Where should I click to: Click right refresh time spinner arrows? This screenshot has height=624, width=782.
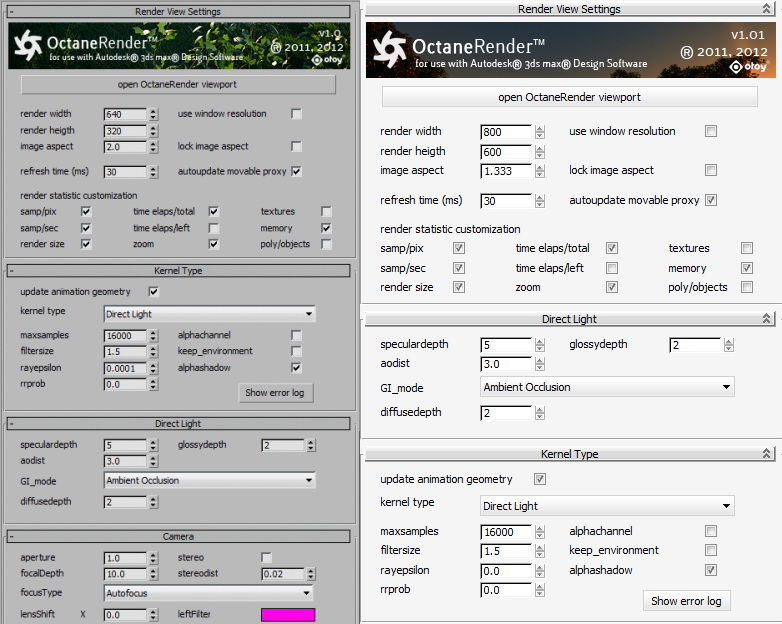click(x=540, y=201)
